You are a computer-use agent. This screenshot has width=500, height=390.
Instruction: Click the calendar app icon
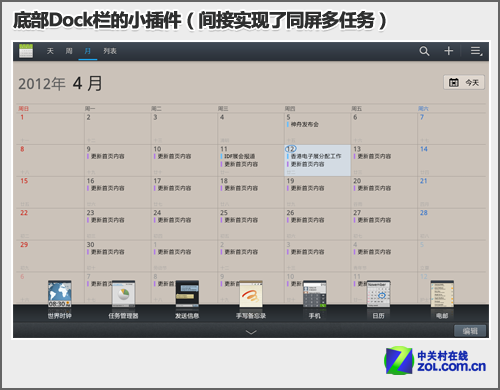point(26,51)
